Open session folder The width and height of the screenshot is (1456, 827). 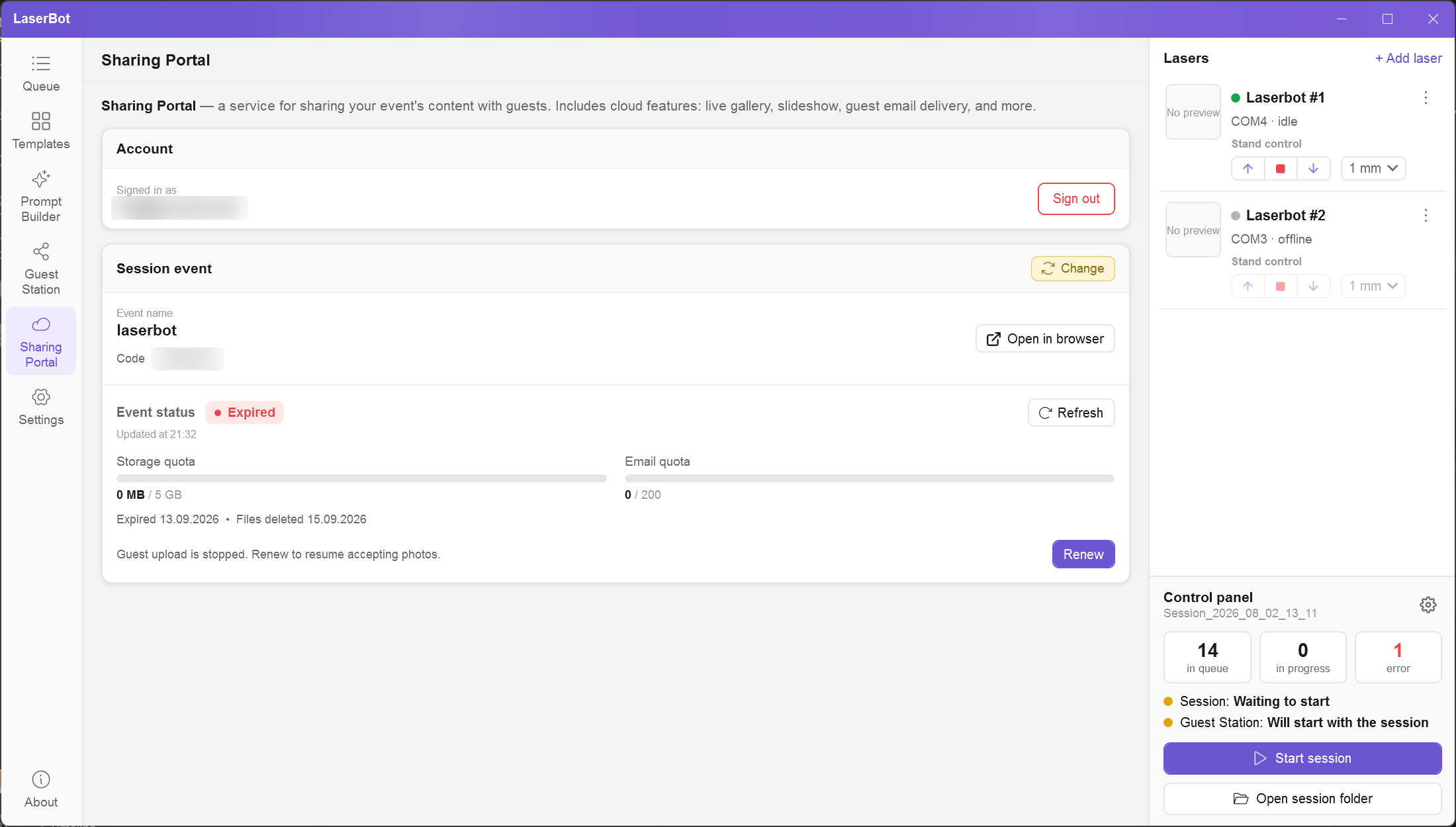click(1302, 799)
